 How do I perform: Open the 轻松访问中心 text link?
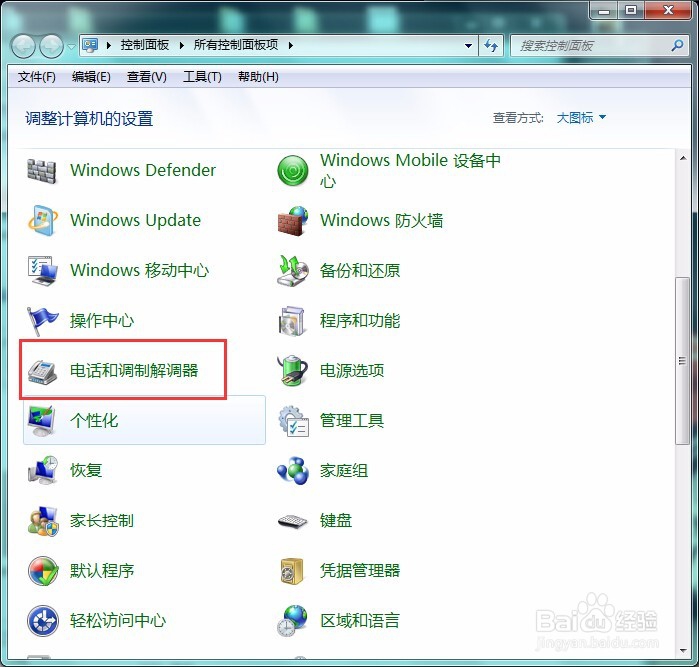118,621
